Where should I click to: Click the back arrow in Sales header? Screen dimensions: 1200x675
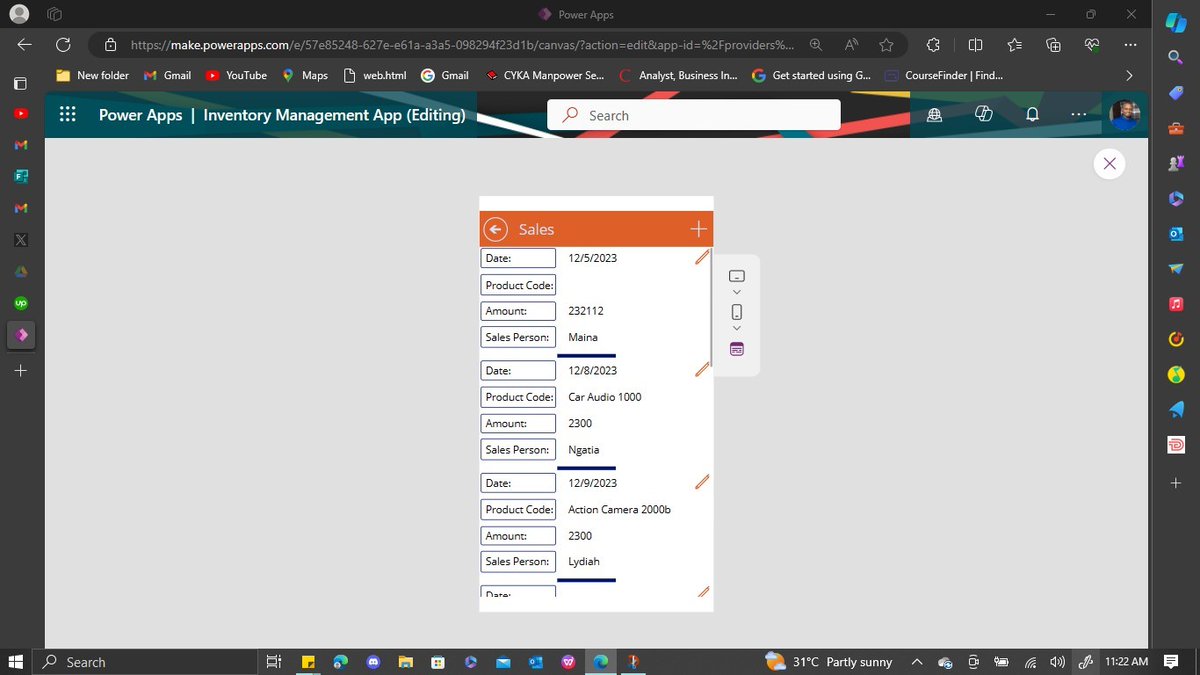click(x=495, y=229)
